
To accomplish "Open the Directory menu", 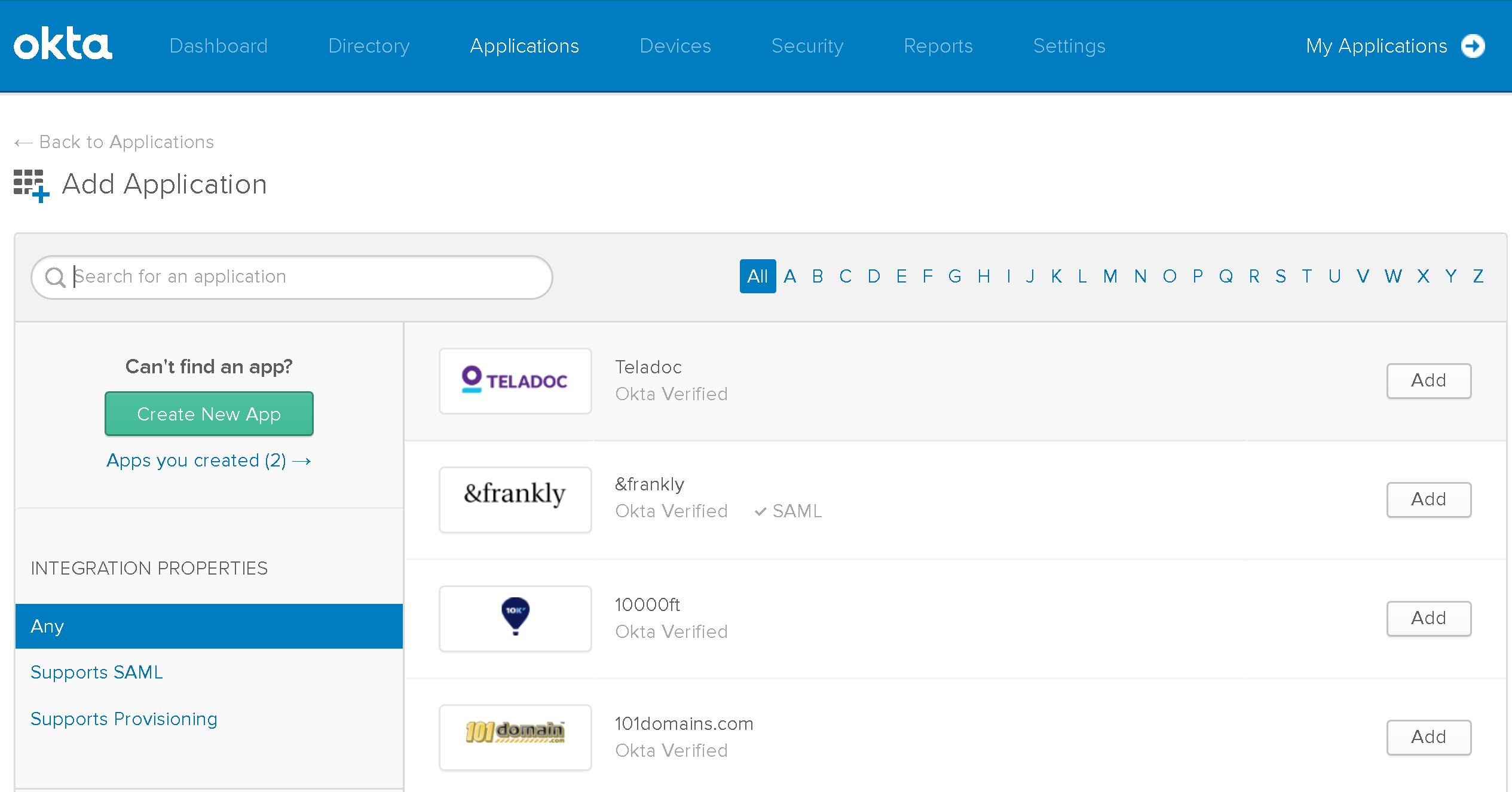I will [x=369, y=46].
